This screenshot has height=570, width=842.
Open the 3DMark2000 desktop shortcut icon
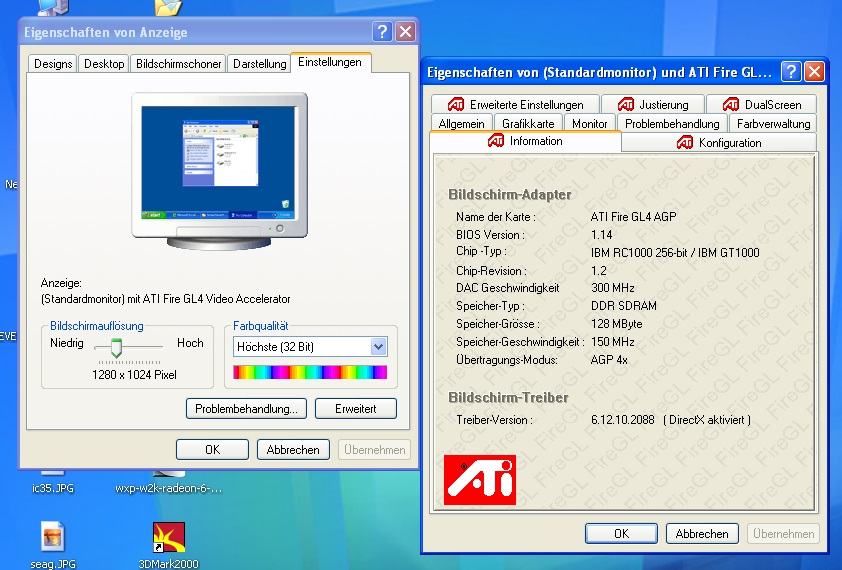tap(169, 538)
